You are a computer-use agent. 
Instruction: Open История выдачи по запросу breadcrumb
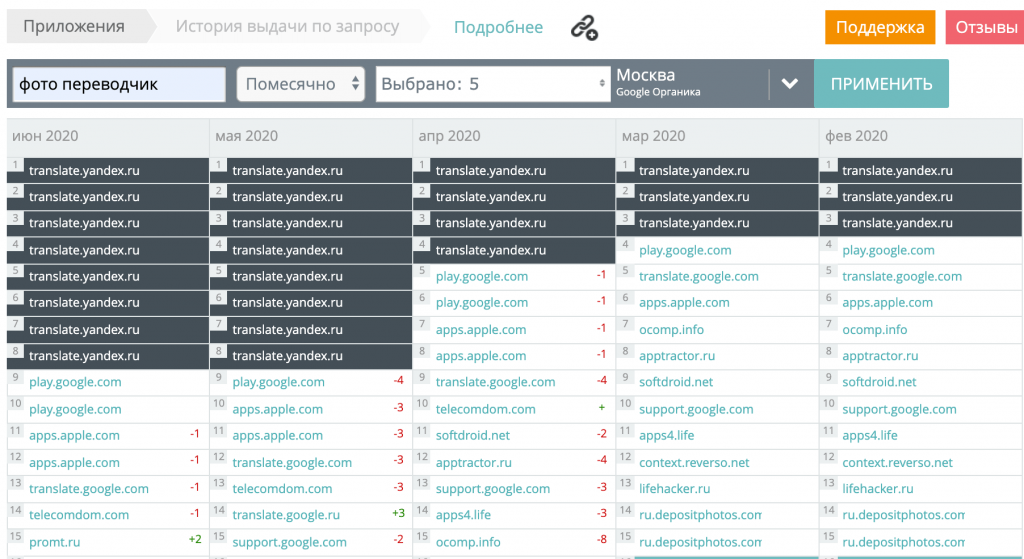tap(287, 27)
